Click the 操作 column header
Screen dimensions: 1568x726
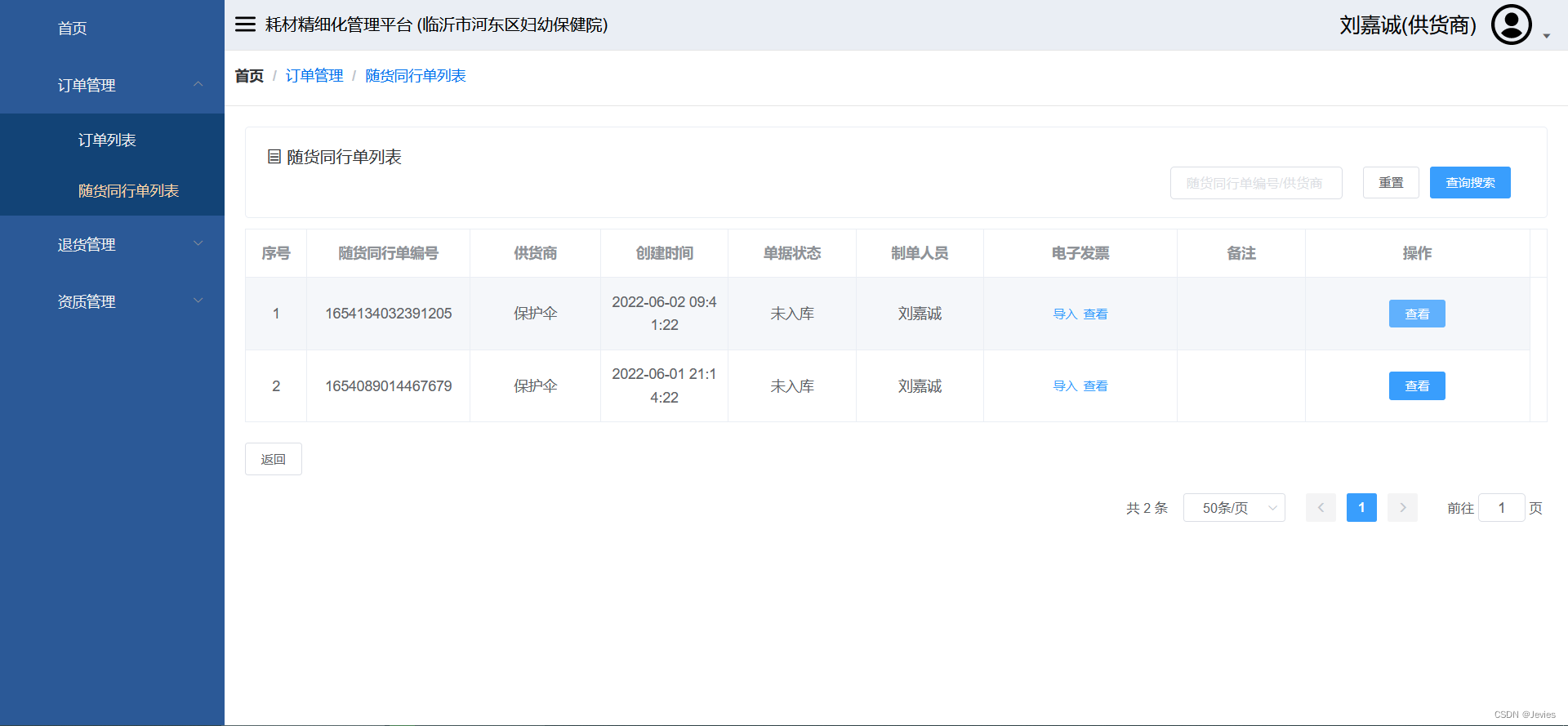pos(1417,253)
